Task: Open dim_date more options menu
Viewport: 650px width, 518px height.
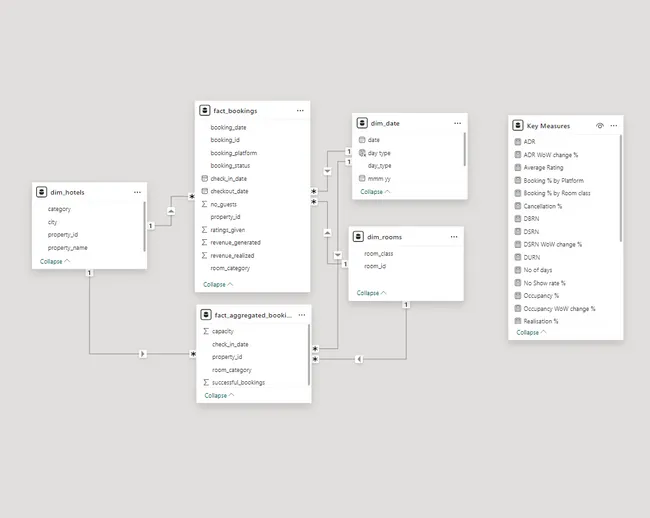Action: [x=457, y=123]
